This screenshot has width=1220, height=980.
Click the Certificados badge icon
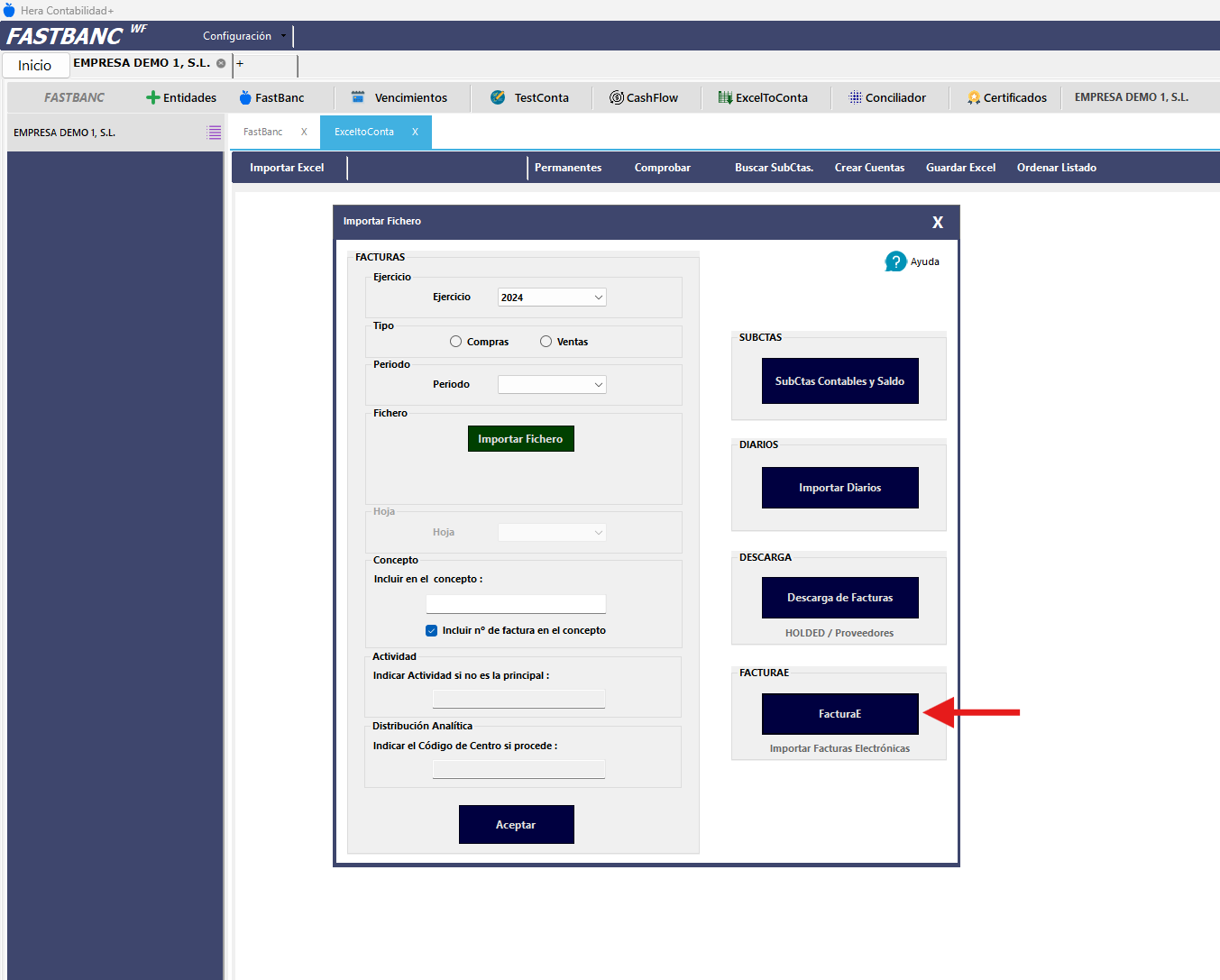(974, 97)
